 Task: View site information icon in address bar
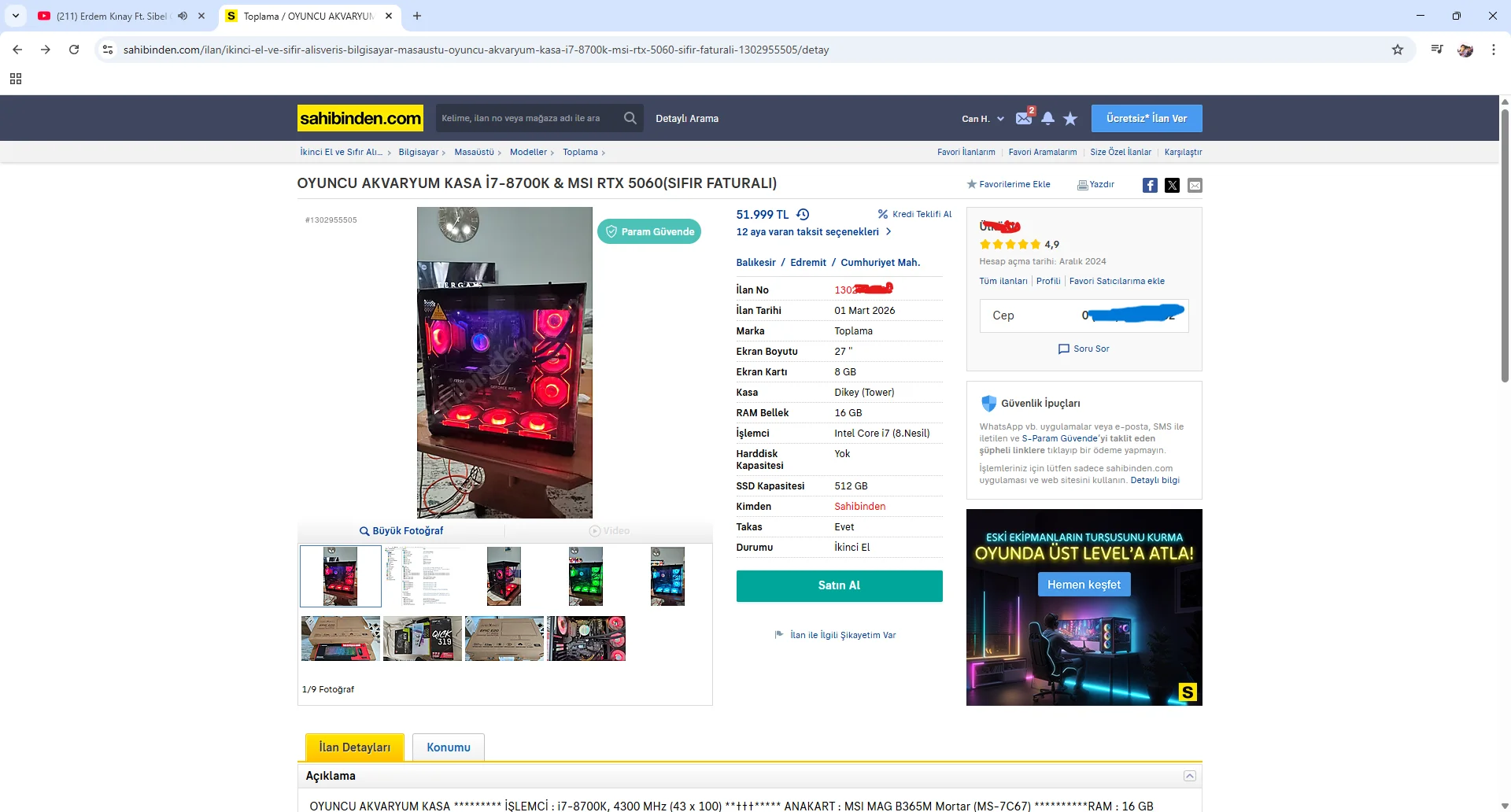coord(108,50)
